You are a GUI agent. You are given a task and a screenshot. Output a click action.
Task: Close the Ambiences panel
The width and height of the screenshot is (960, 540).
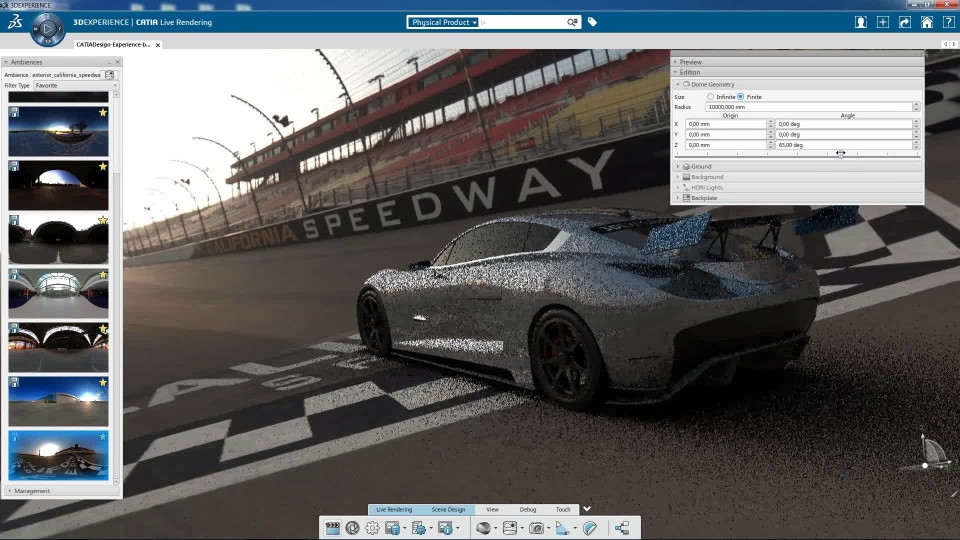click(x=118, y=62)
